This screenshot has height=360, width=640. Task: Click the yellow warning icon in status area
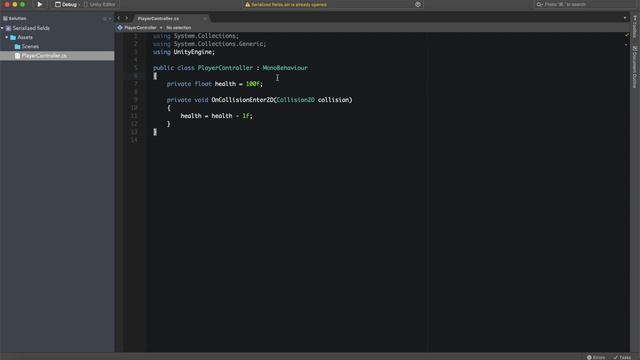(x=247, y=4)
